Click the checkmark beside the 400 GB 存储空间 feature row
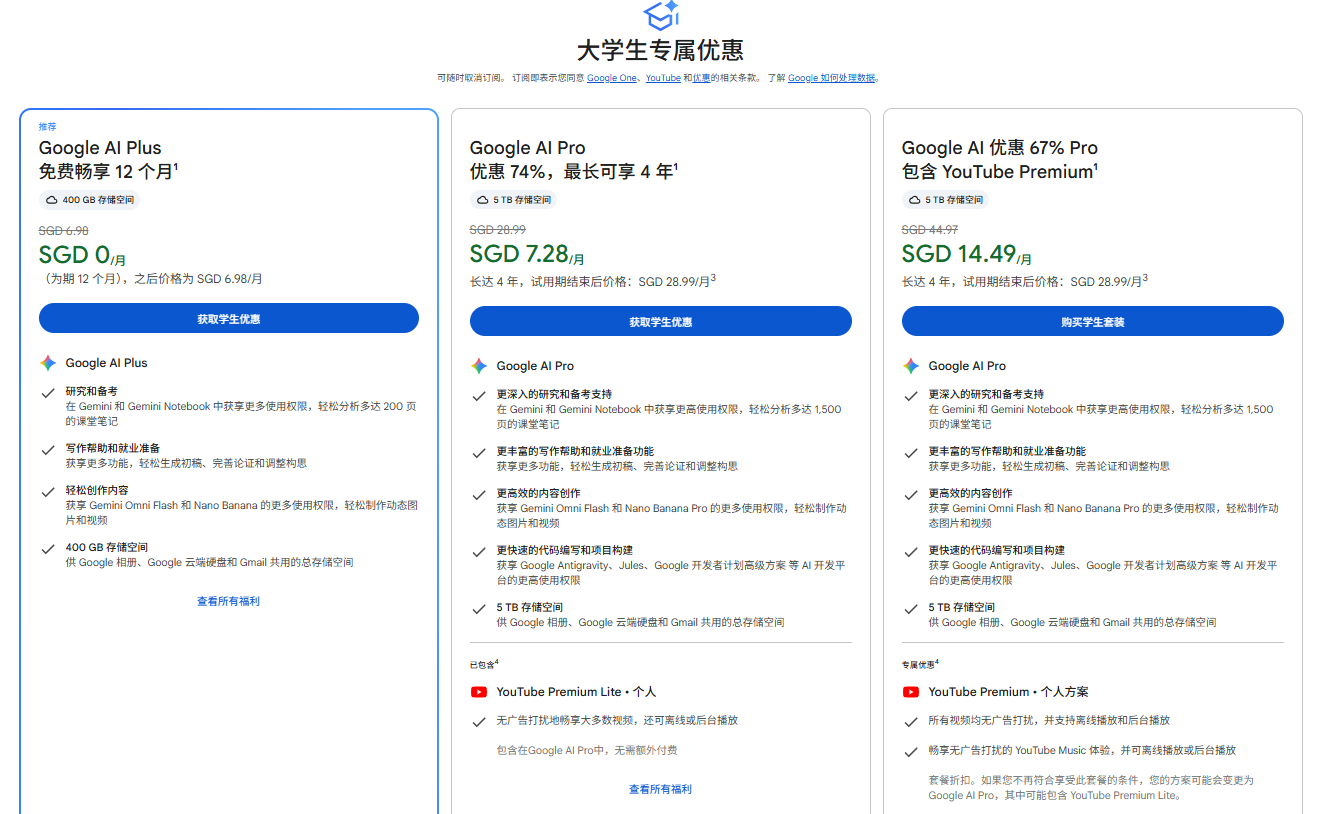The width and height of the screenshot is (1327, 814). coord(48,549)
